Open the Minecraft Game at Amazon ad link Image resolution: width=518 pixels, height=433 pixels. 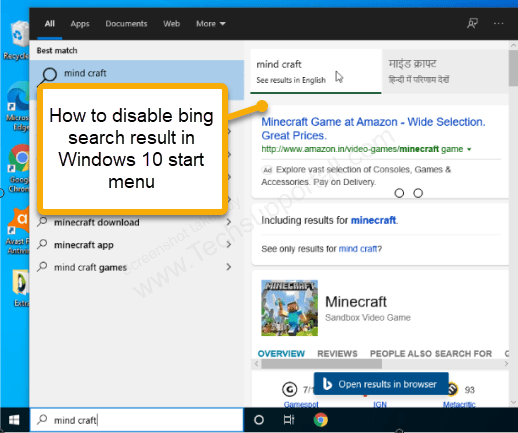(x=373, y=129)
